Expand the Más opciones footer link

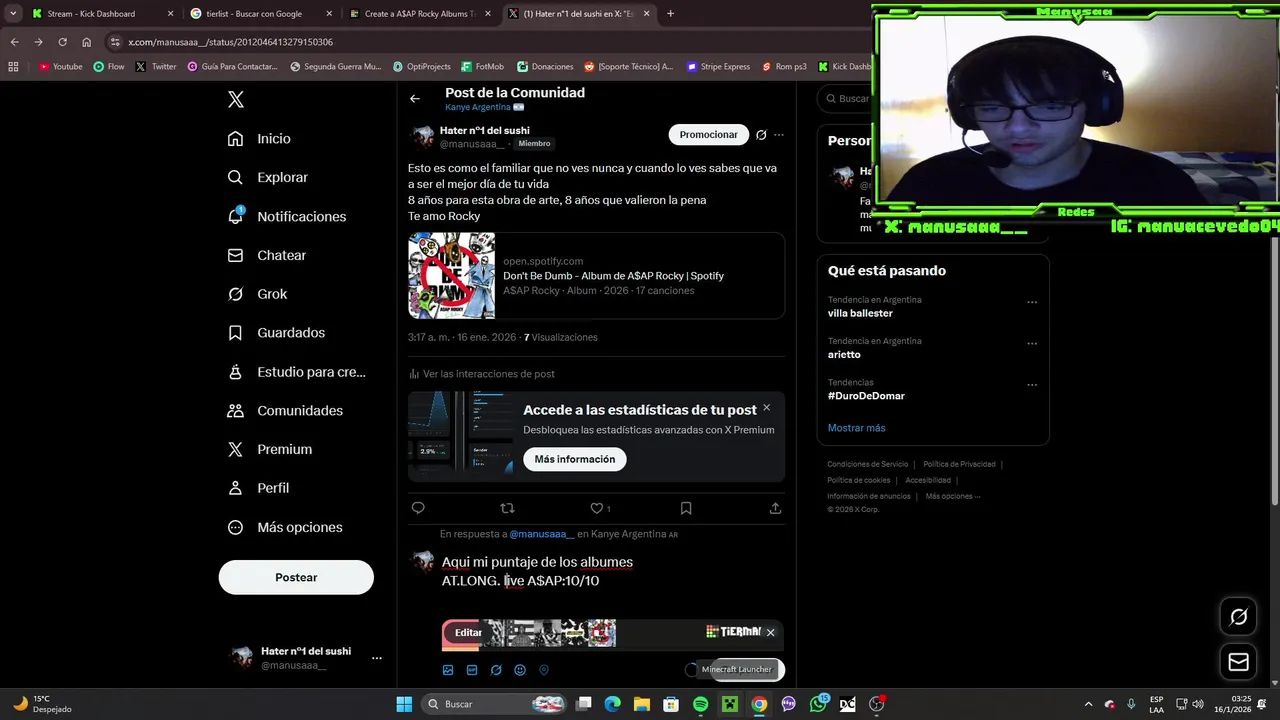pyautogui.click(x=952, y=496)
